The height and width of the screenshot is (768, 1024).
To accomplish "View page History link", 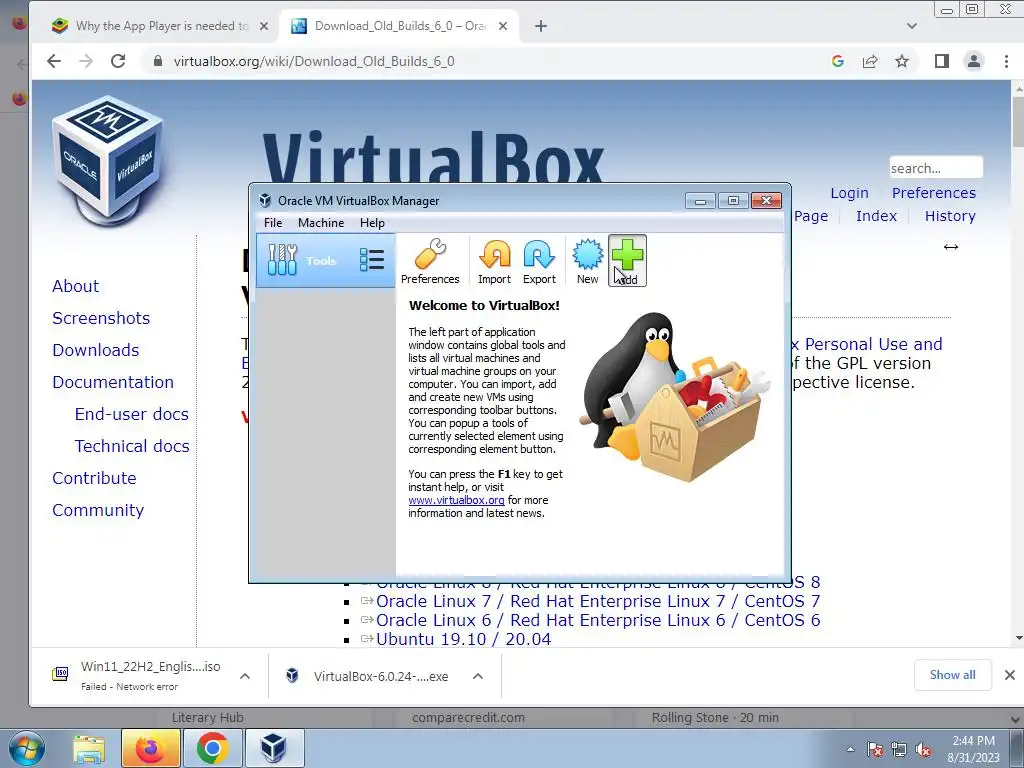I will pos(950,216).
